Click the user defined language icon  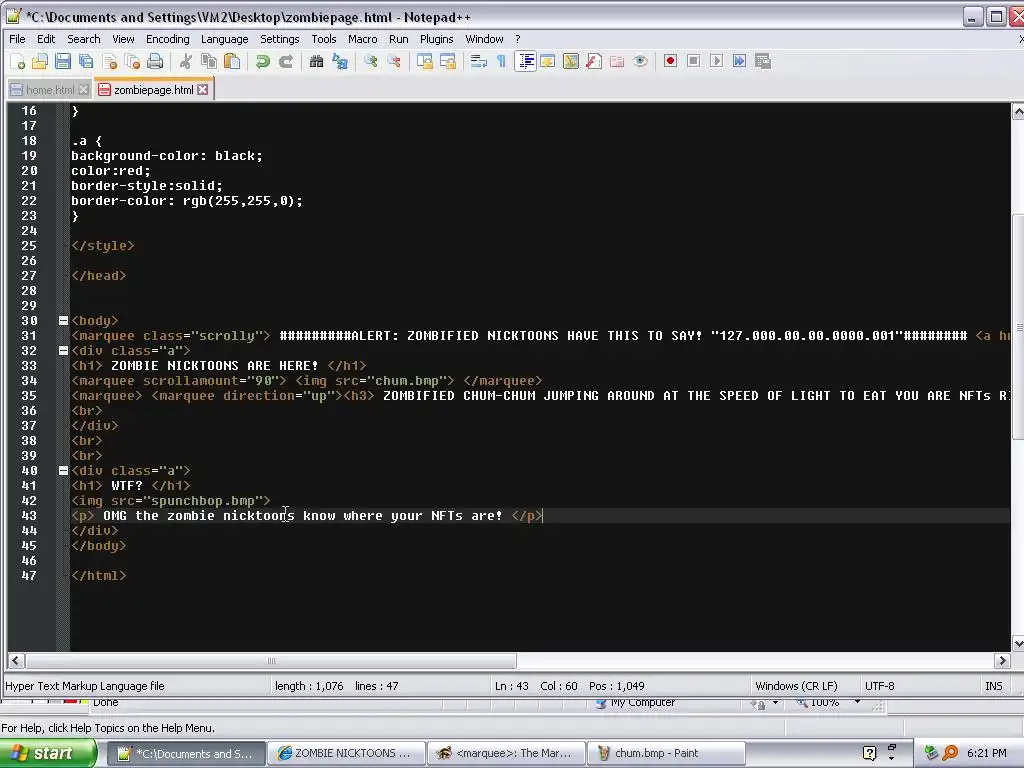tap(547, 61)
